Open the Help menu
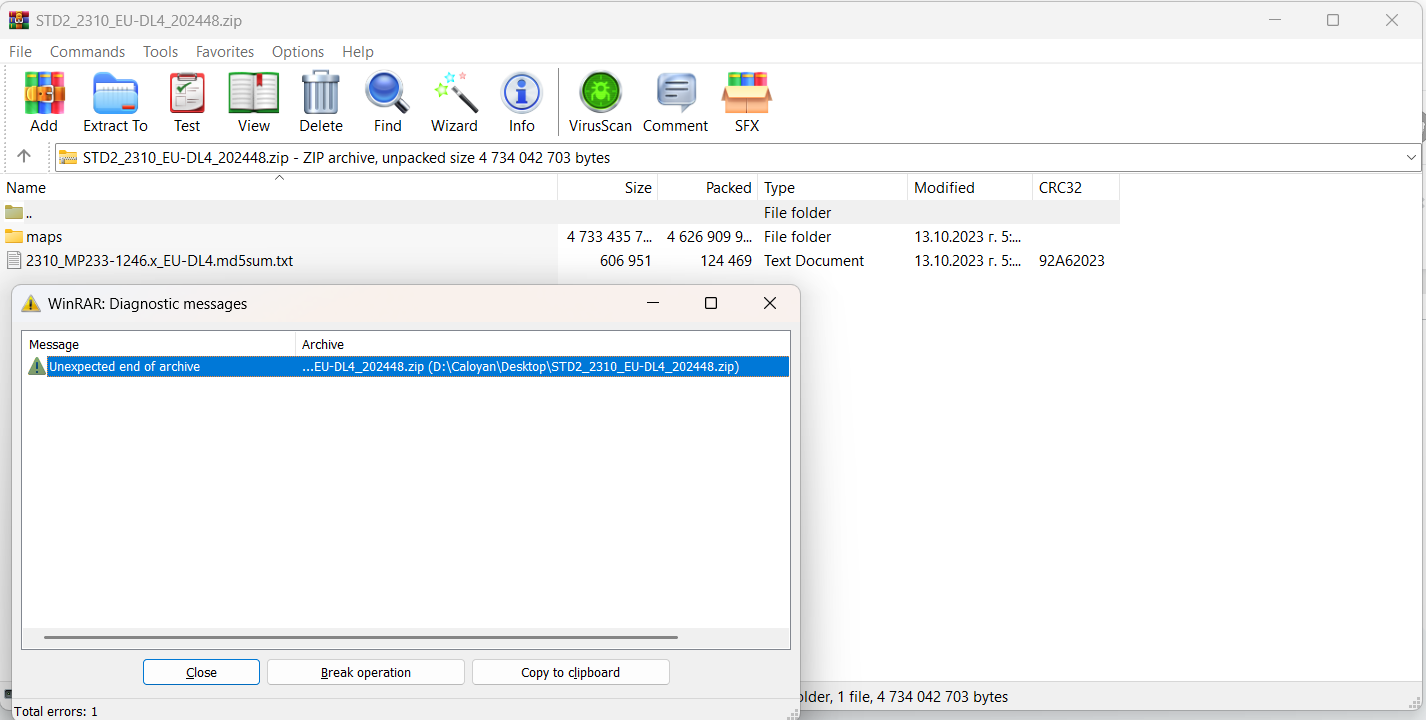 (x=358, y=51)
